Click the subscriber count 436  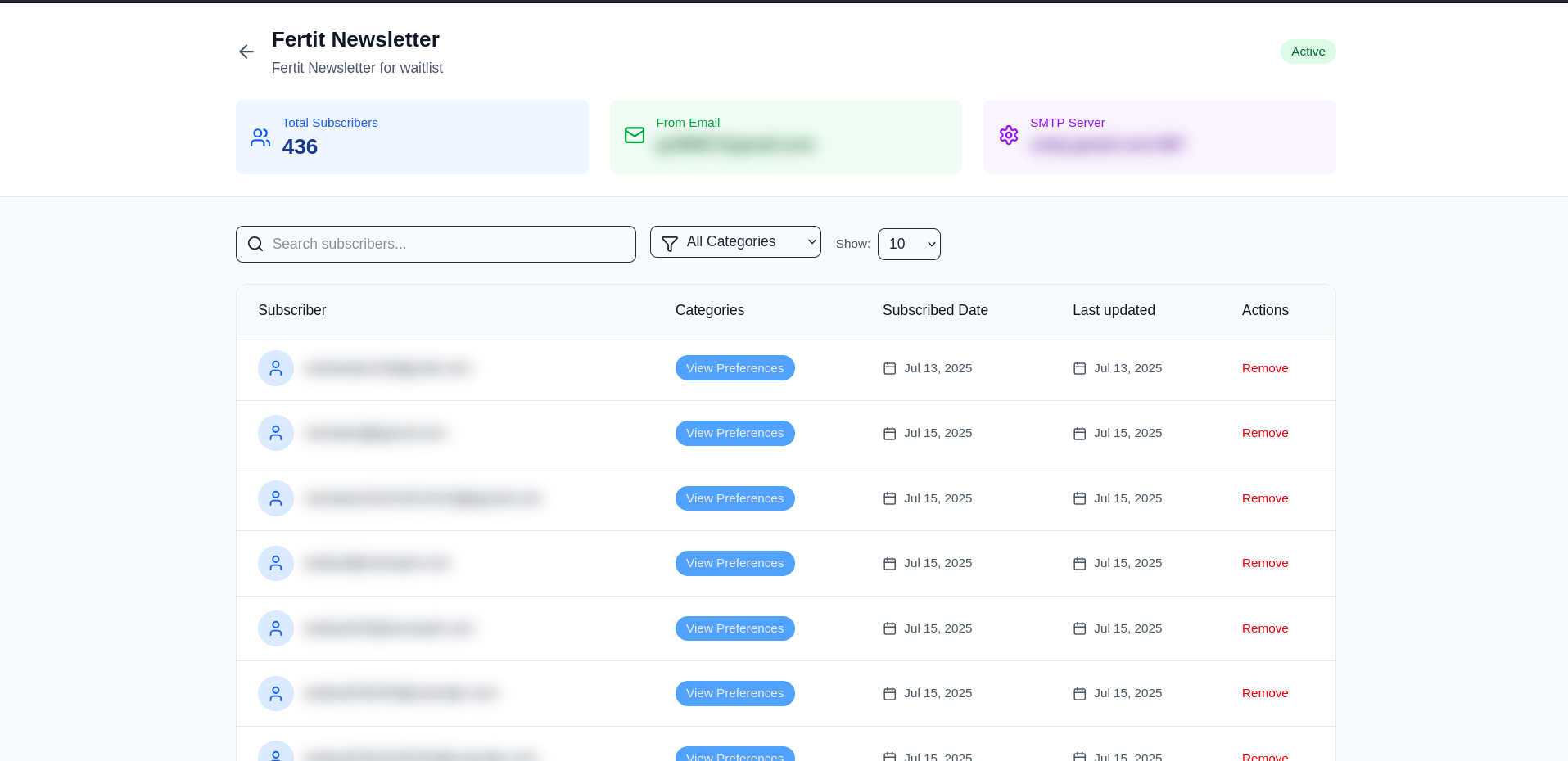point(300,146)
